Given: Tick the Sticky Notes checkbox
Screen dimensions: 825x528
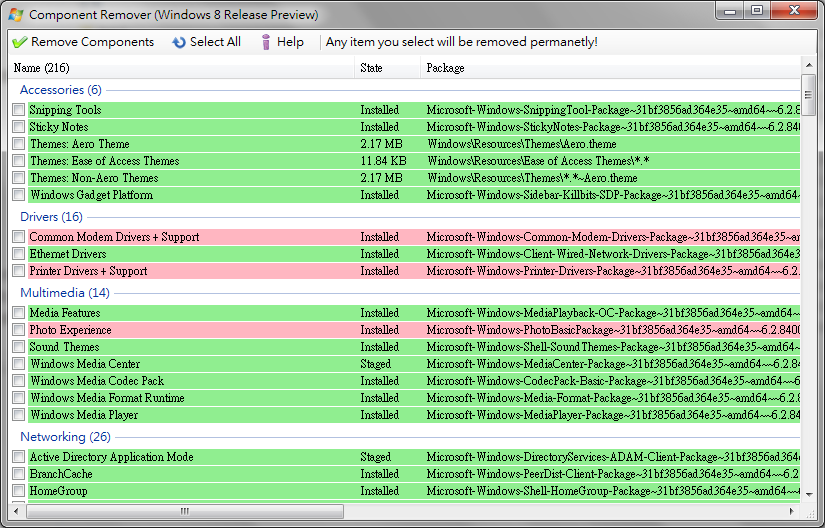Looking at the screenshot, I should 19,127.
